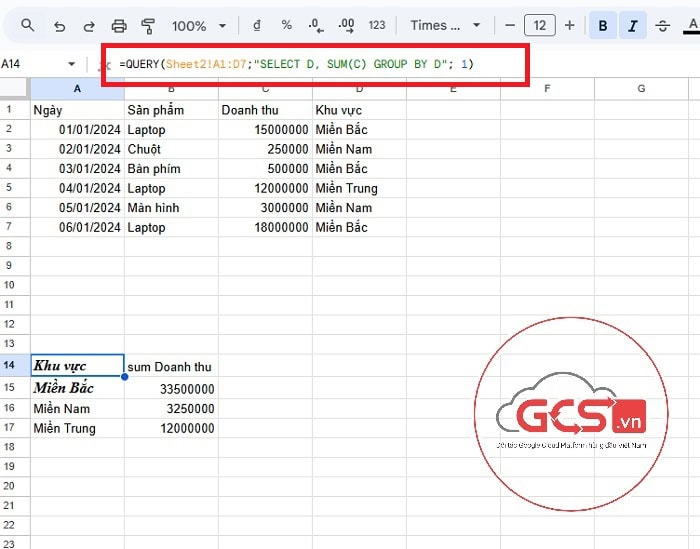Toggle bold formatting
The width and height of the screenshot is (700, 549).
[602, 25]
